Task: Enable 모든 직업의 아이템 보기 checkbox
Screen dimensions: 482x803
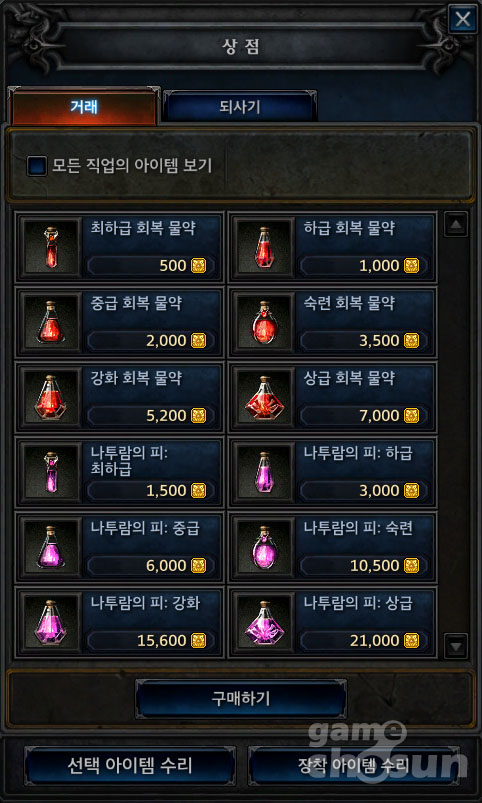Action: coord(37,166)
